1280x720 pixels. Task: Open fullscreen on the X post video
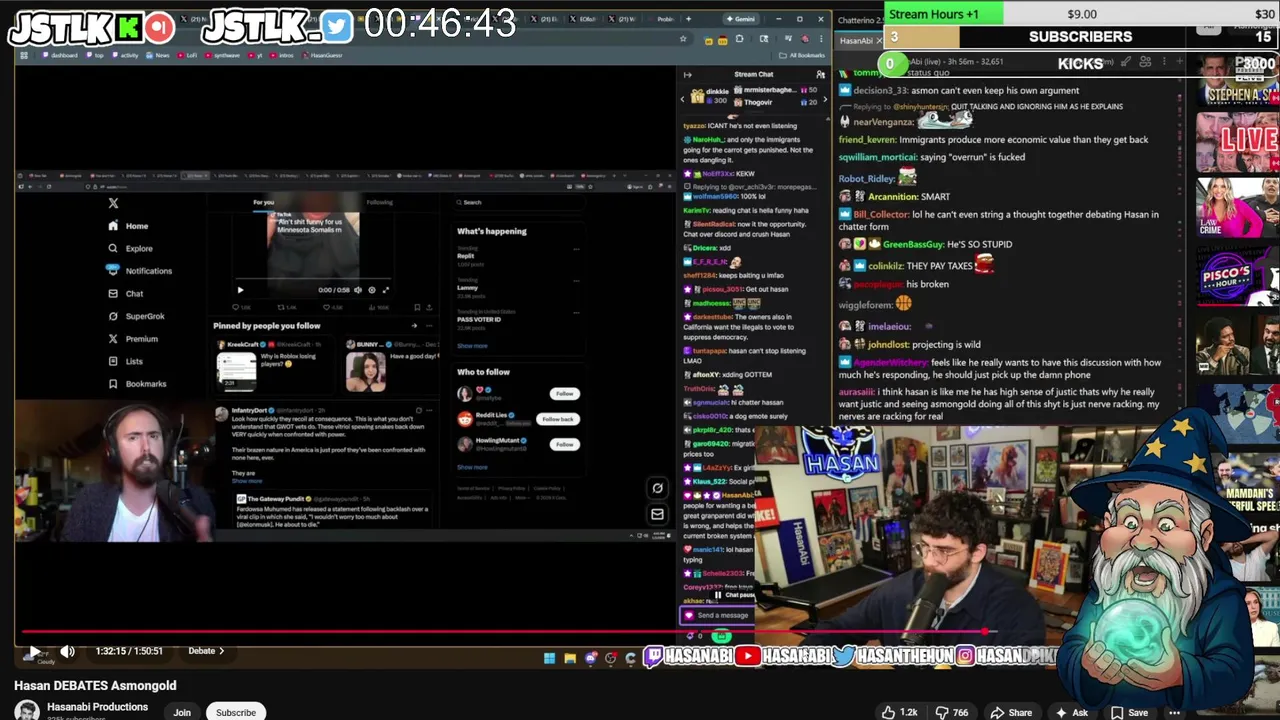385,290
